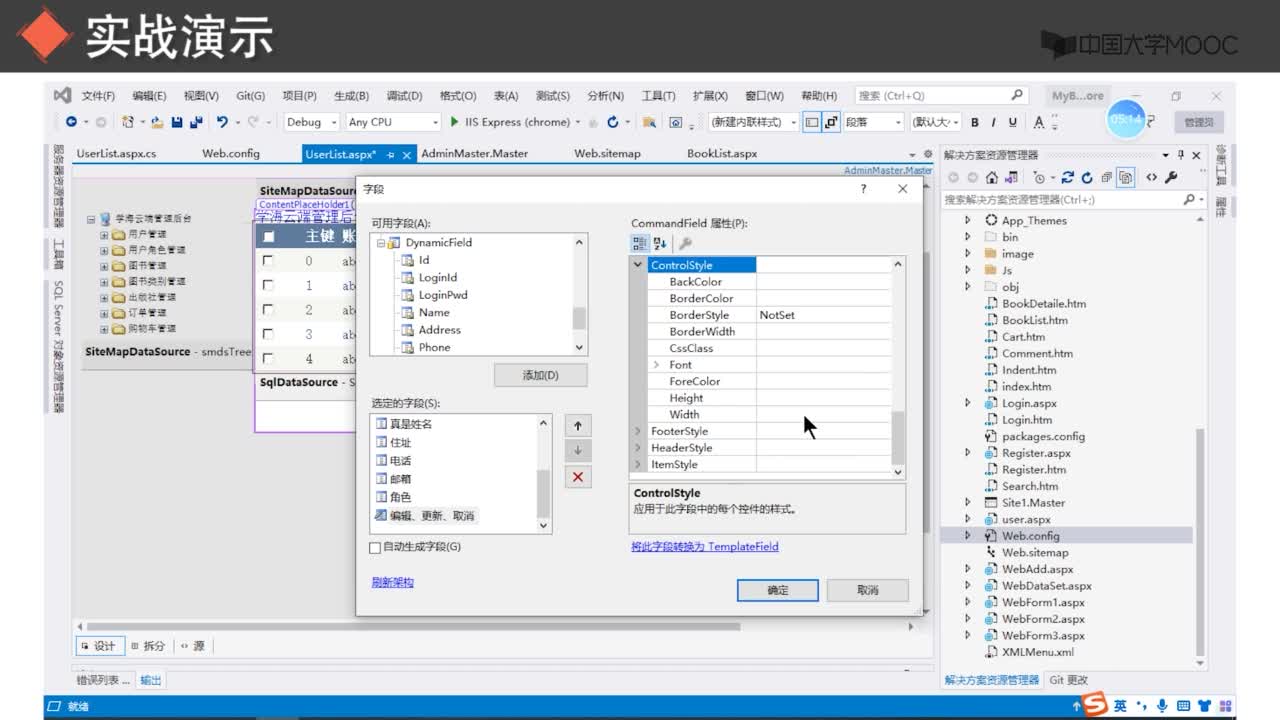Open the 文件(F) menu
Image resolution: width=1280 pixels, height=720 pixels.
click(x=98, y=96)
